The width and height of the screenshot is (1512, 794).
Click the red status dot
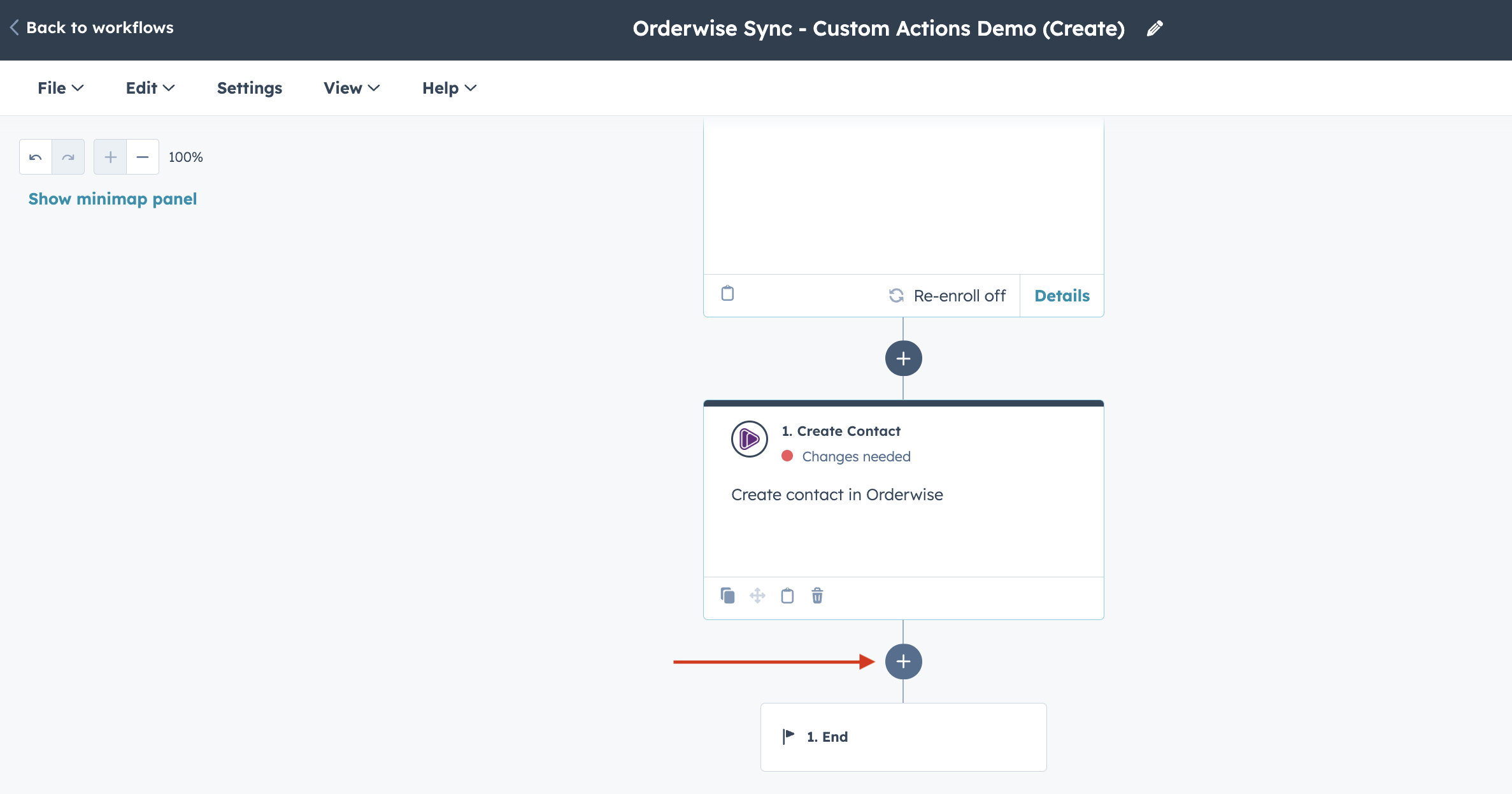(787, 456)
